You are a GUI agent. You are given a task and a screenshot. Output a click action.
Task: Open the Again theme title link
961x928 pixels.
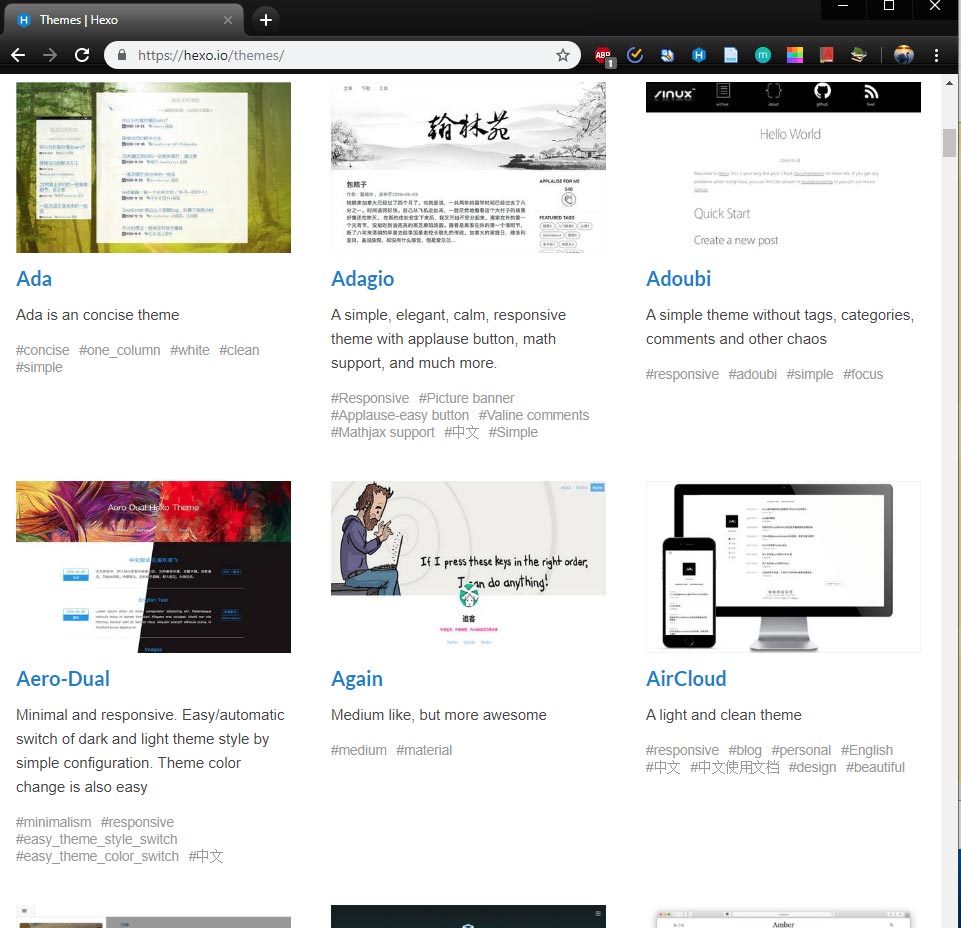[357, 679]
